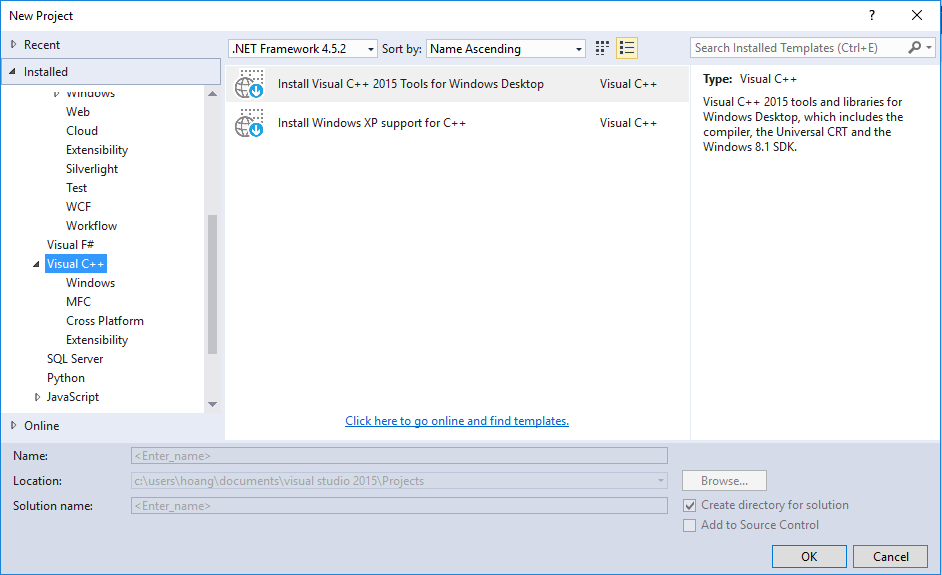This screenshot has height=575, width=942.
Task: Select the Test tree item
Action: coord(76,187)
